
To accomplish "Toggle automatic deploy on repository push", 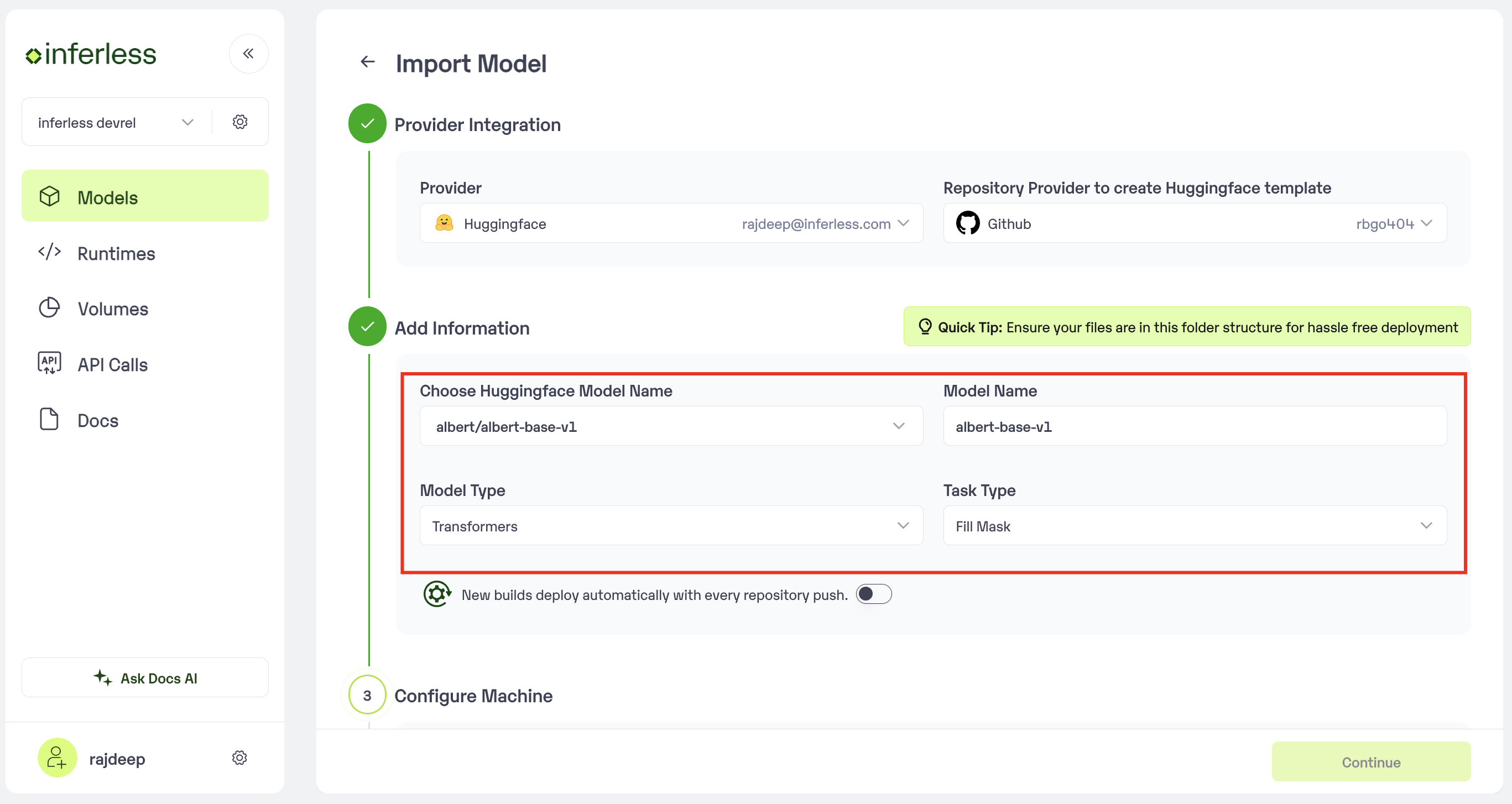I will click(873, 594).
